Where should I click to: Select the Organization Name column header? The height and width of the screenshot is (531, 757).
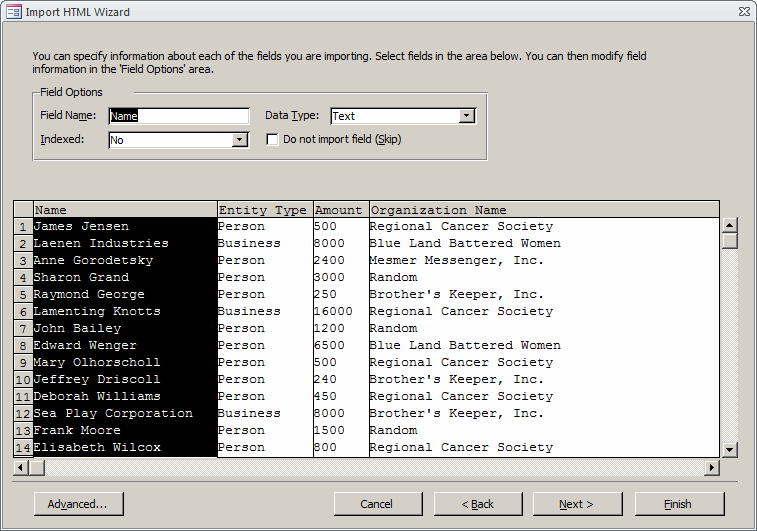point(543,210)
